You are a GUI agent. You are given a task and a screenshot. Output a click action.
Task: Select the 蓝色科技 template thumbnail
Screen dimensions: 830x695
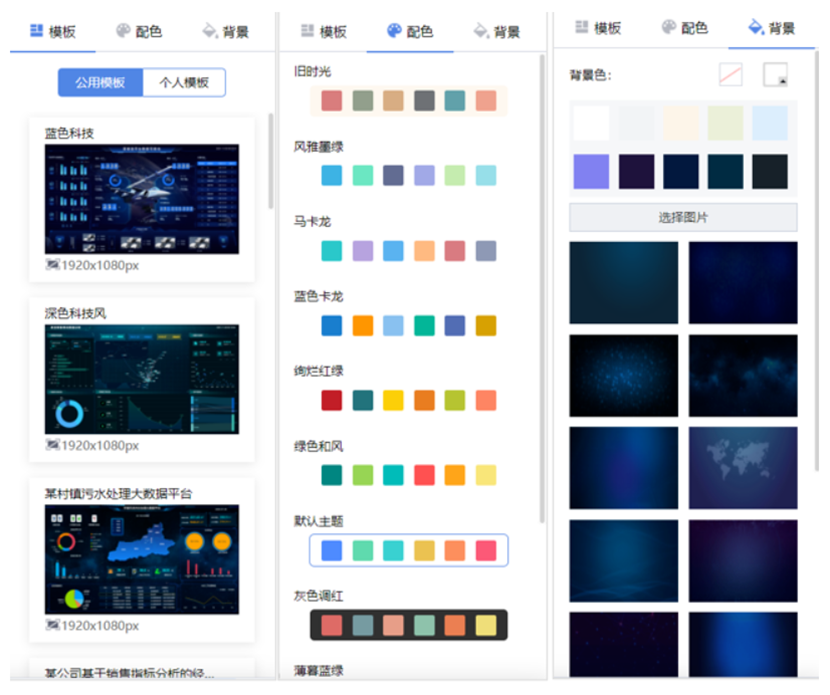tap(142, 199)
